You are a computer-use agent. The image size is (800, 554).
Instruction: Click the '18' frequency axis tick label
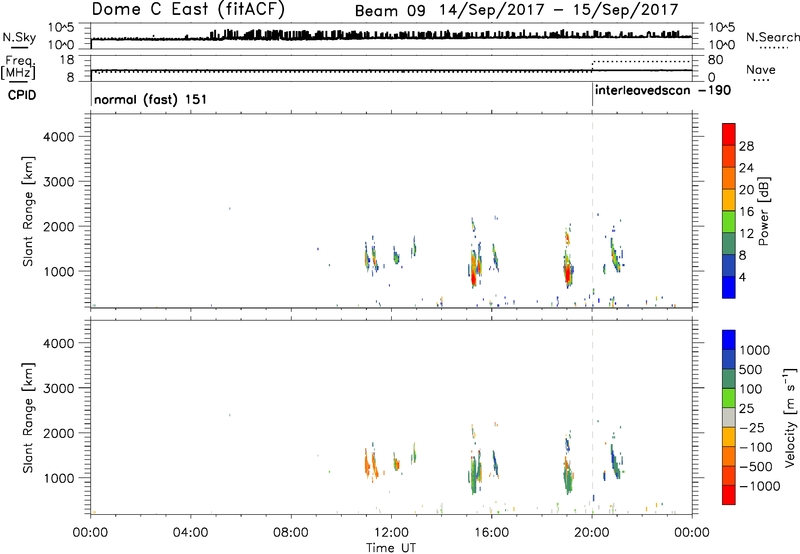click(x=68, y=60)
